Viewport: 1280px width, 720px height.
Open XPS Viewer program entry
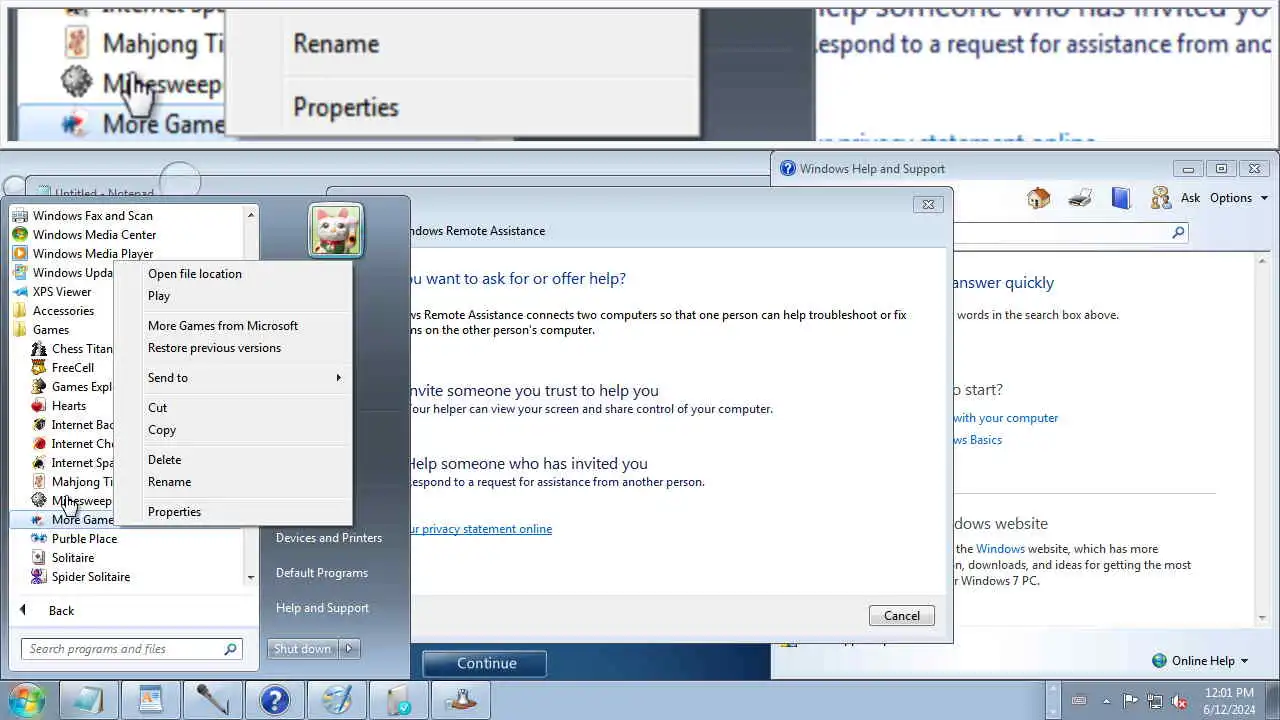tap(62, 291)
